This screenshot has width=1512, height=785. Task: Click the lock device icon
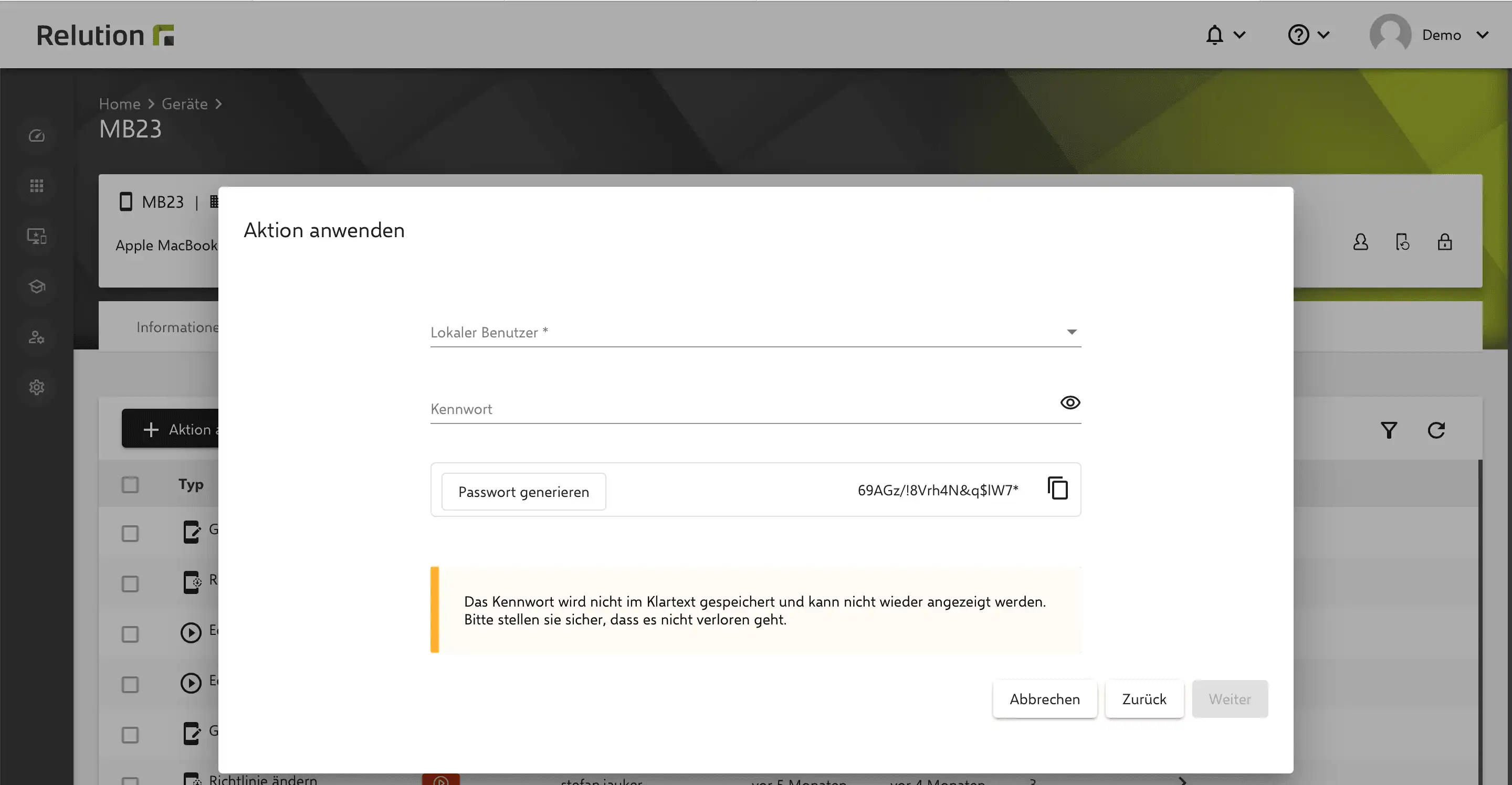coord(1444,242)
